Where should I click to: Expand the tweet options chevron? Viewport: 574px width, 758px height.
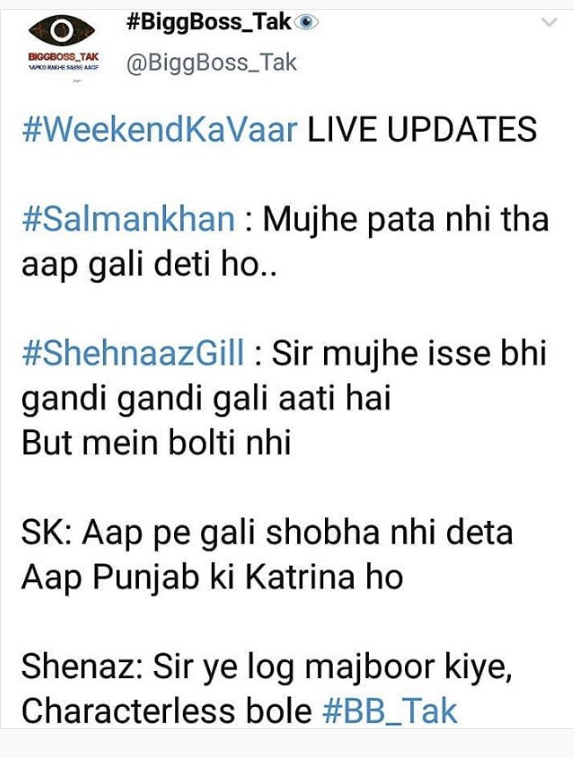(x=550, y=22)
